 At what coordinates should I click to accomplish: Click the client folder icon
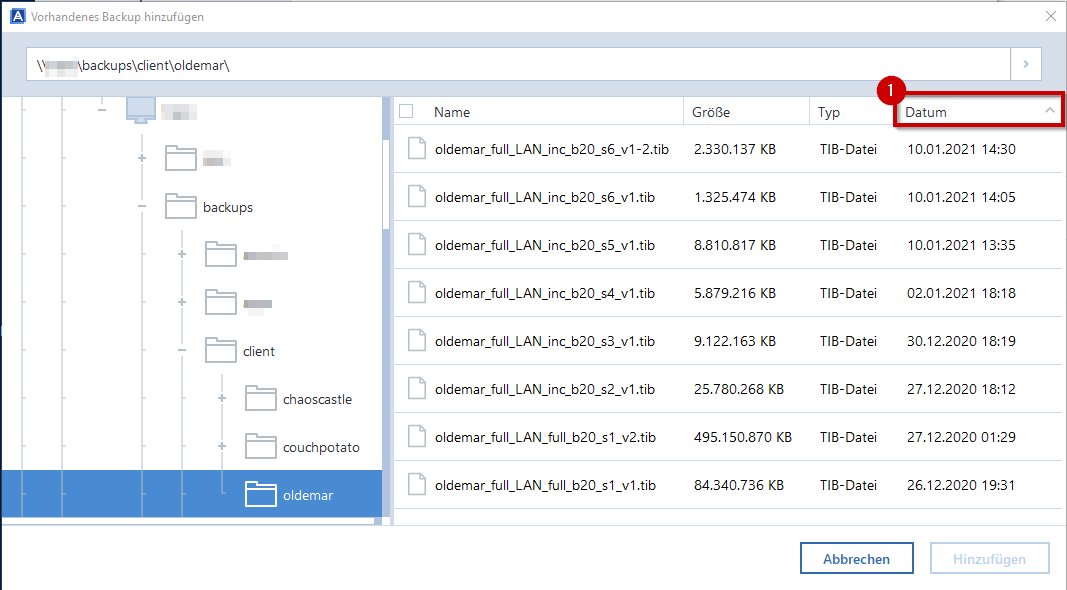point(220,351)
